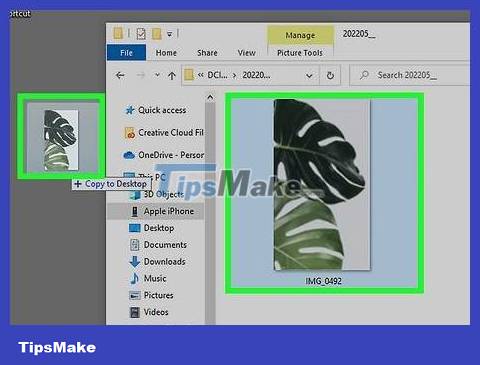
Task: Click the OneDrive cloud icon
Action: coord(129,155)
